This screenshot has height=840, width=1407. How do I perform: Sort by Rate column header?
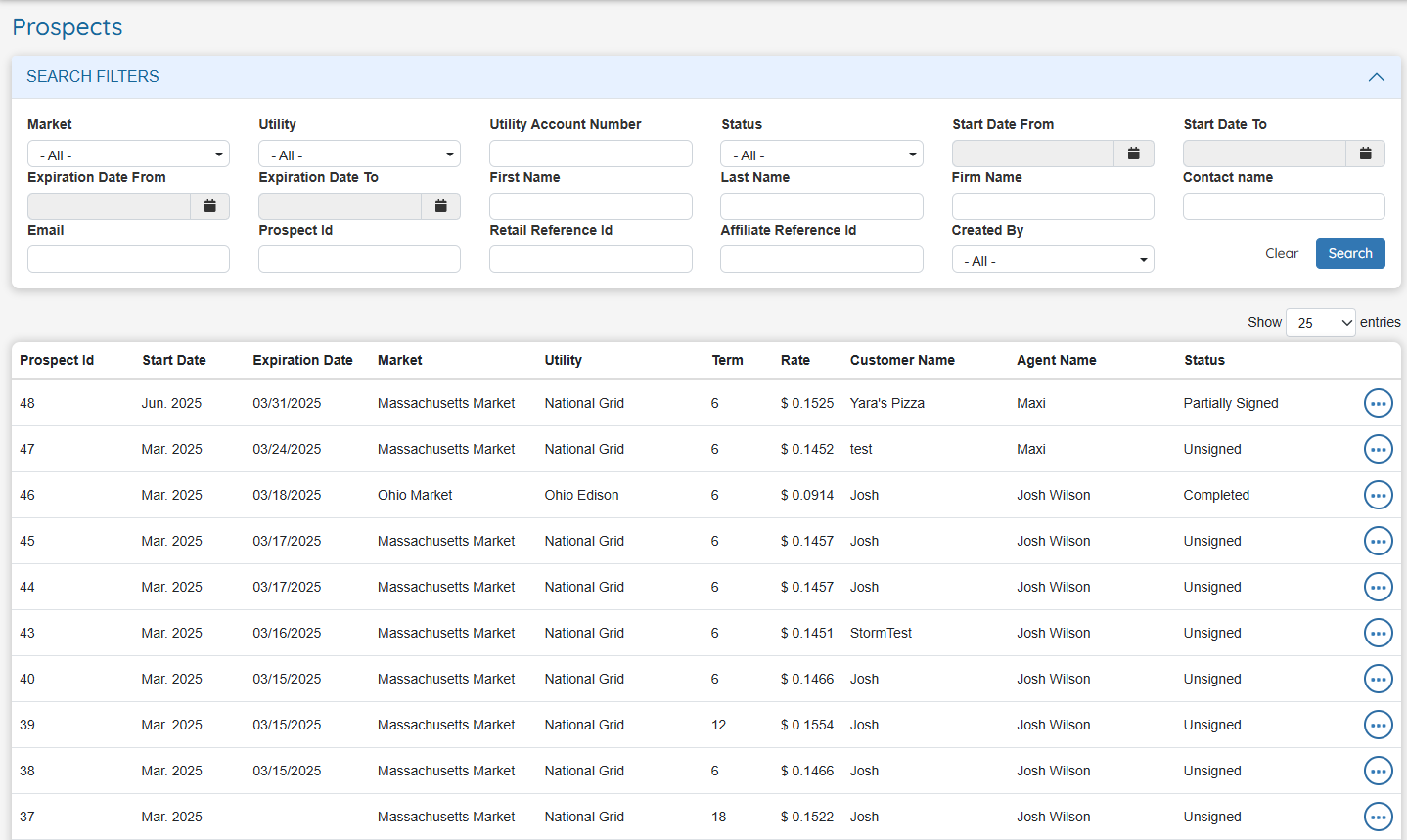click(x=795, y=360)
